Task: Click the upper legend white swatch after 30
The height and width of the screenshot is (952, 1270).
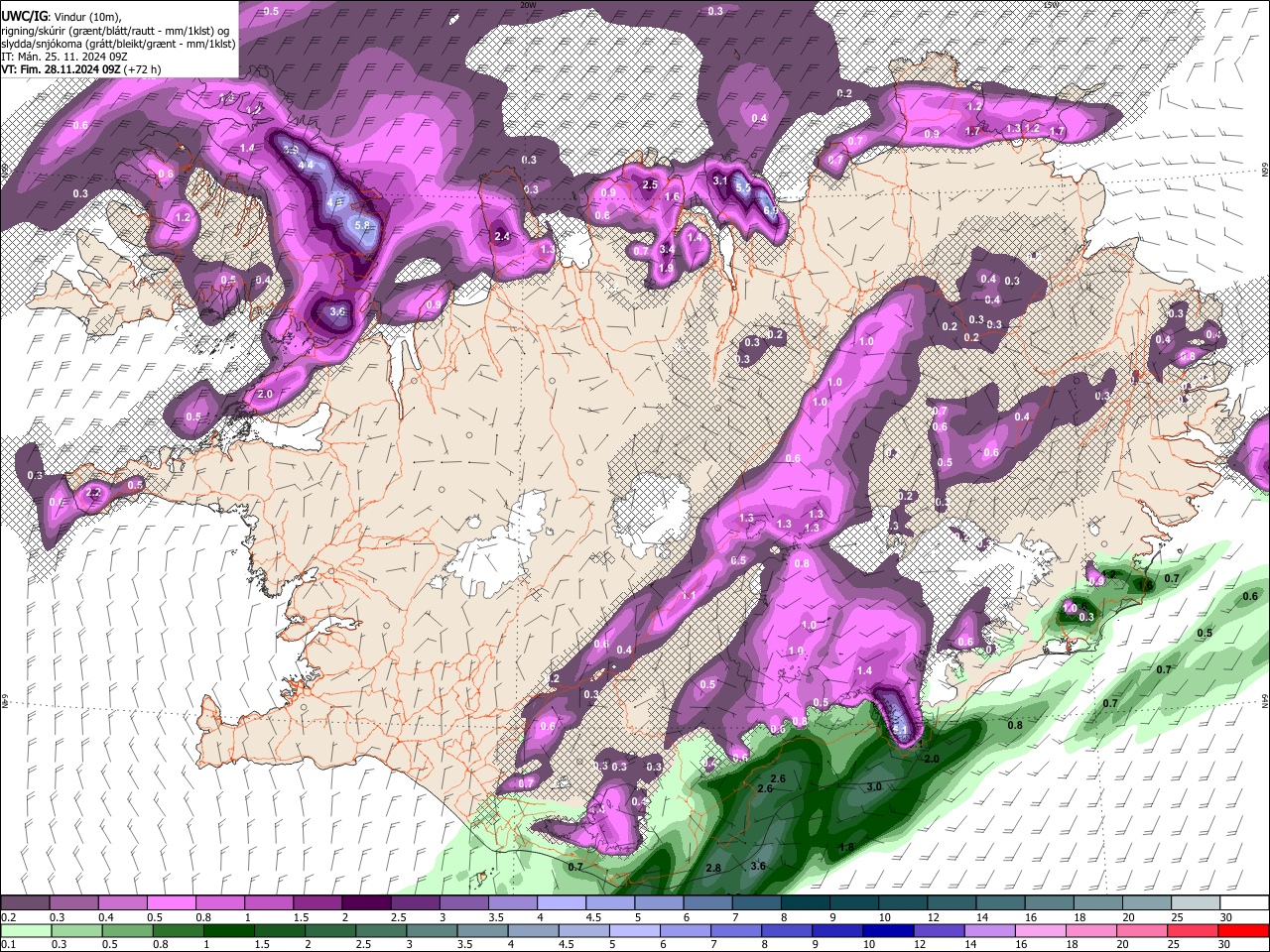Action: pos(1244,903)
